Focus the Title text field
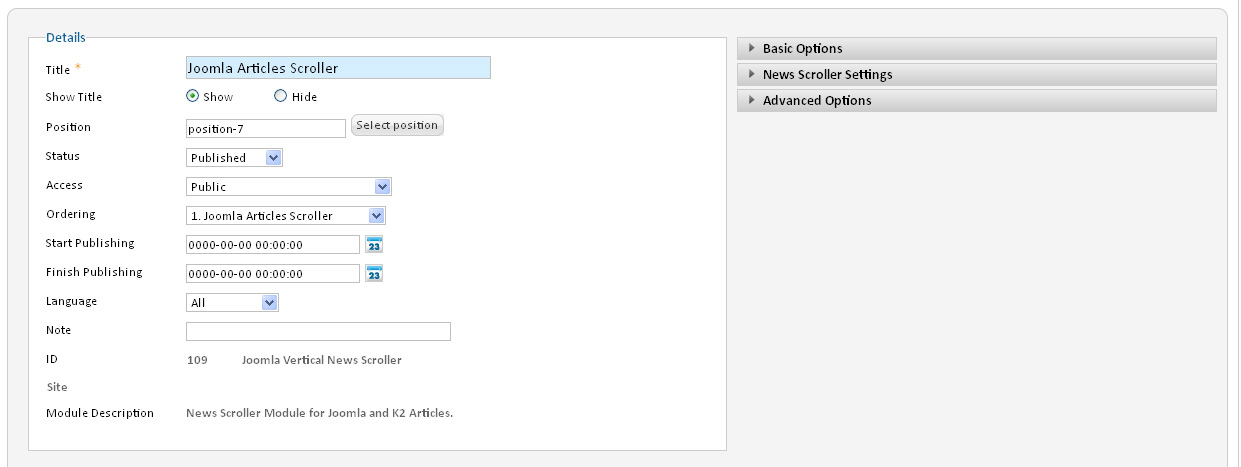 (338, 68)
